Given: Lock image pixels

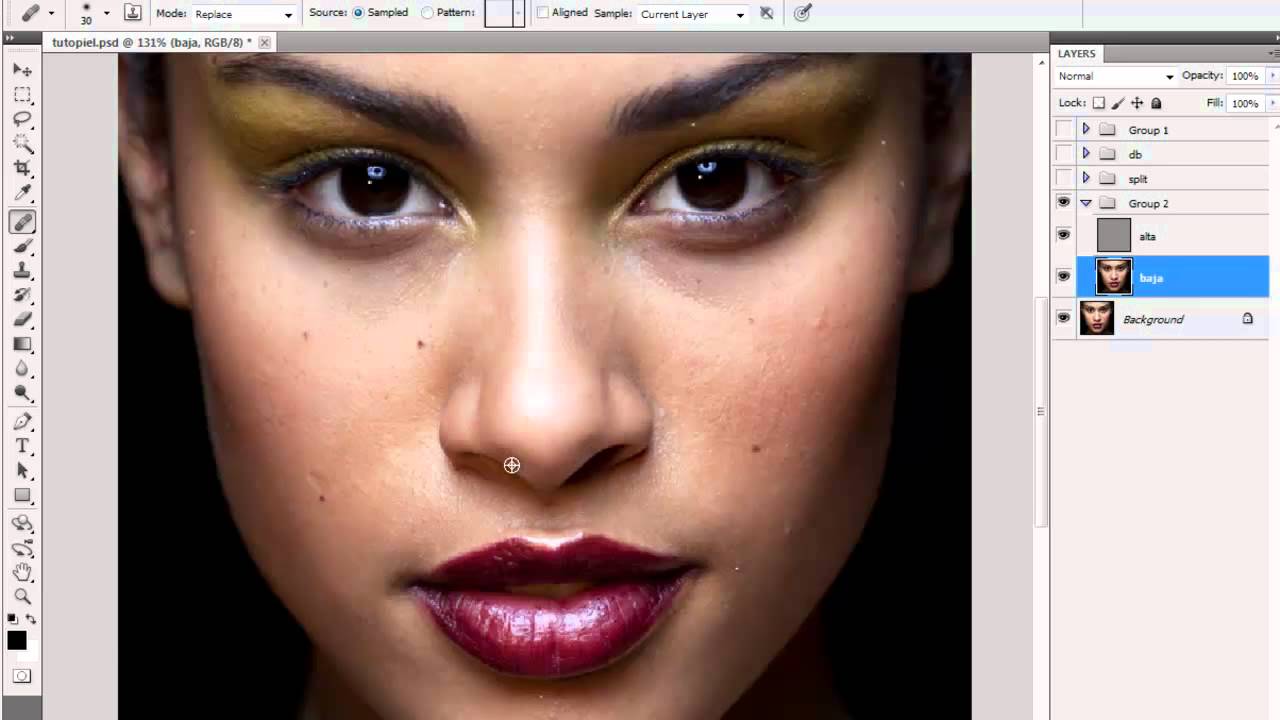Looking at the screenshot, I should 1118,103.
